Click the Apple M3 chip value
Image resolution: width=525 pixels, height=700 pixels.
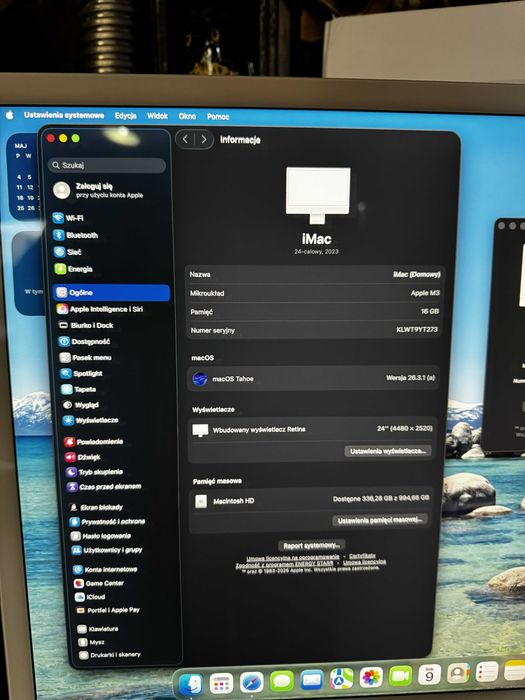pyautogui.click(x=425, y=293)
